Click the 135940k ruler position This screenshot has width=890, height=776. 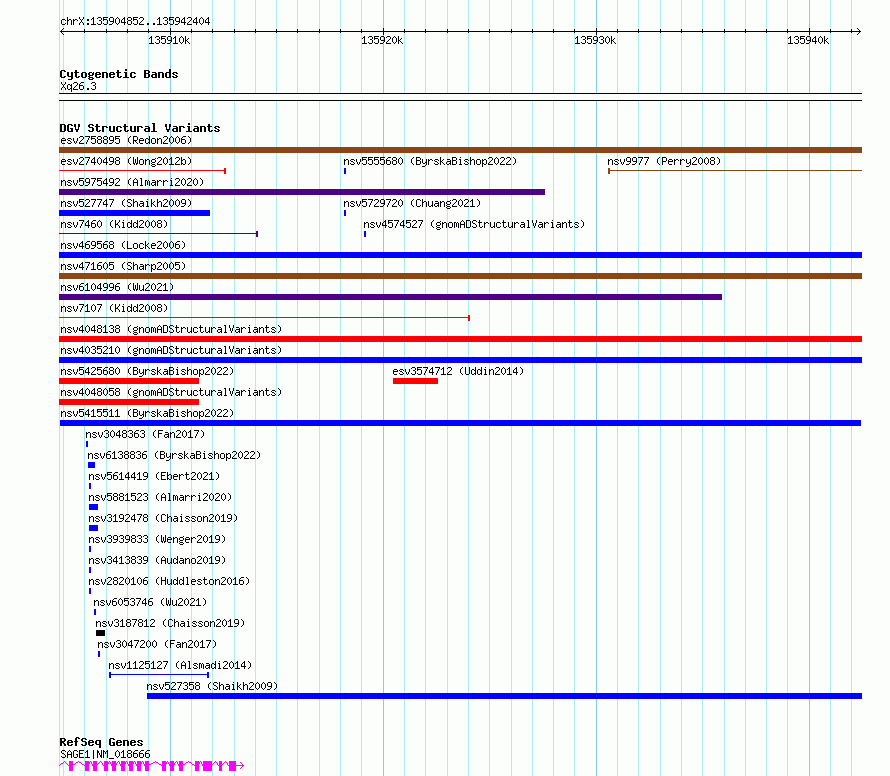point(808,40)
